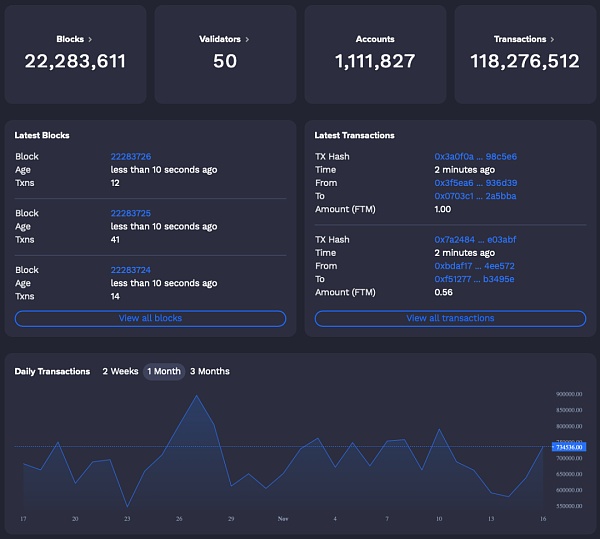Click the 734536.00 value marker on chart axis
This screenshot has height=539, width=600.
pos(568,446)
